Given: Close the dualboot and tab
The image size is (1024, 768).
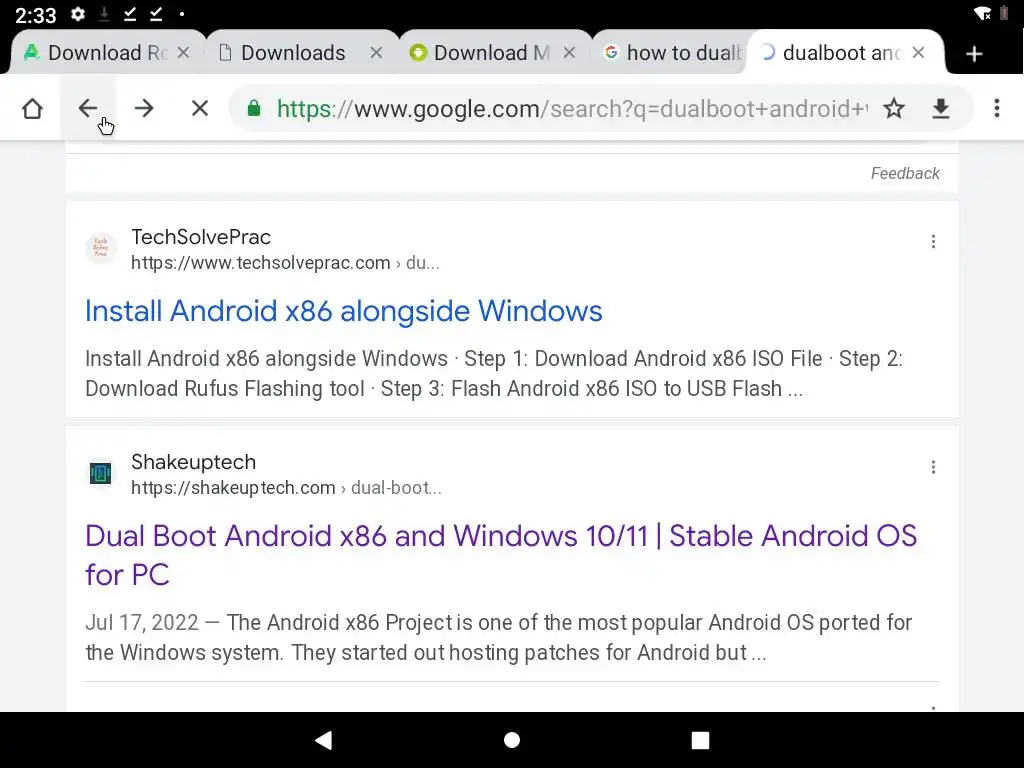Looking at the screenshot, I should coord(918,52).
